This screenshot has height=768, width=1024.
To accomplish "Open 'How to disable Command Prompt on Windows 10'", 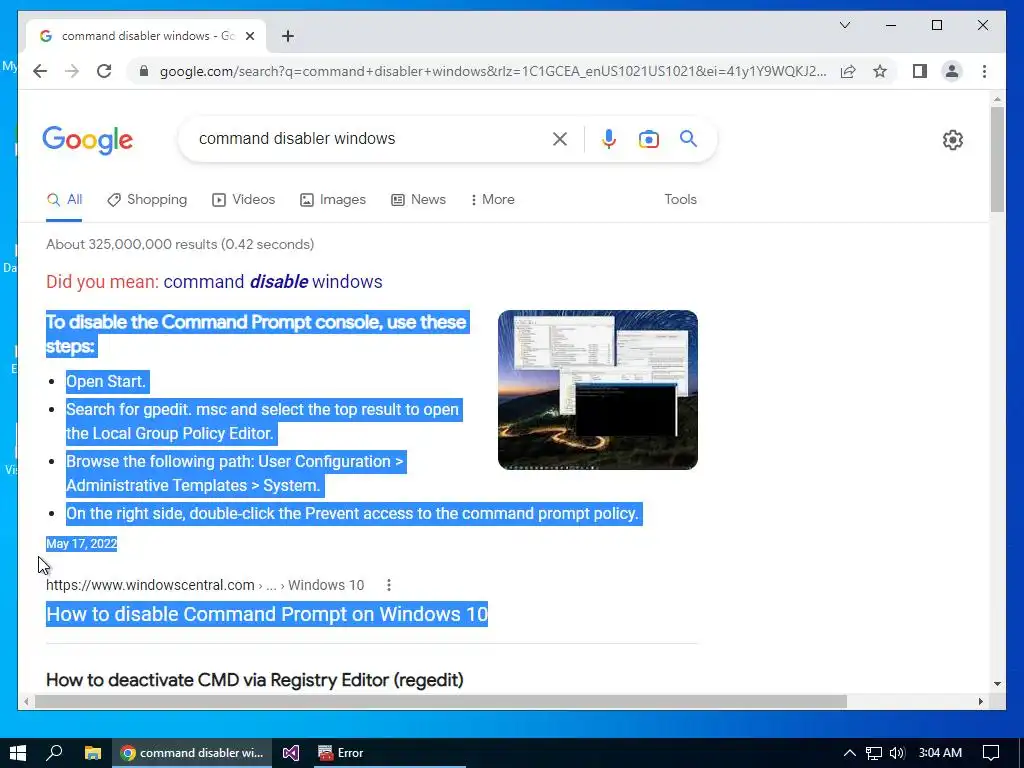I will point(267,614).
